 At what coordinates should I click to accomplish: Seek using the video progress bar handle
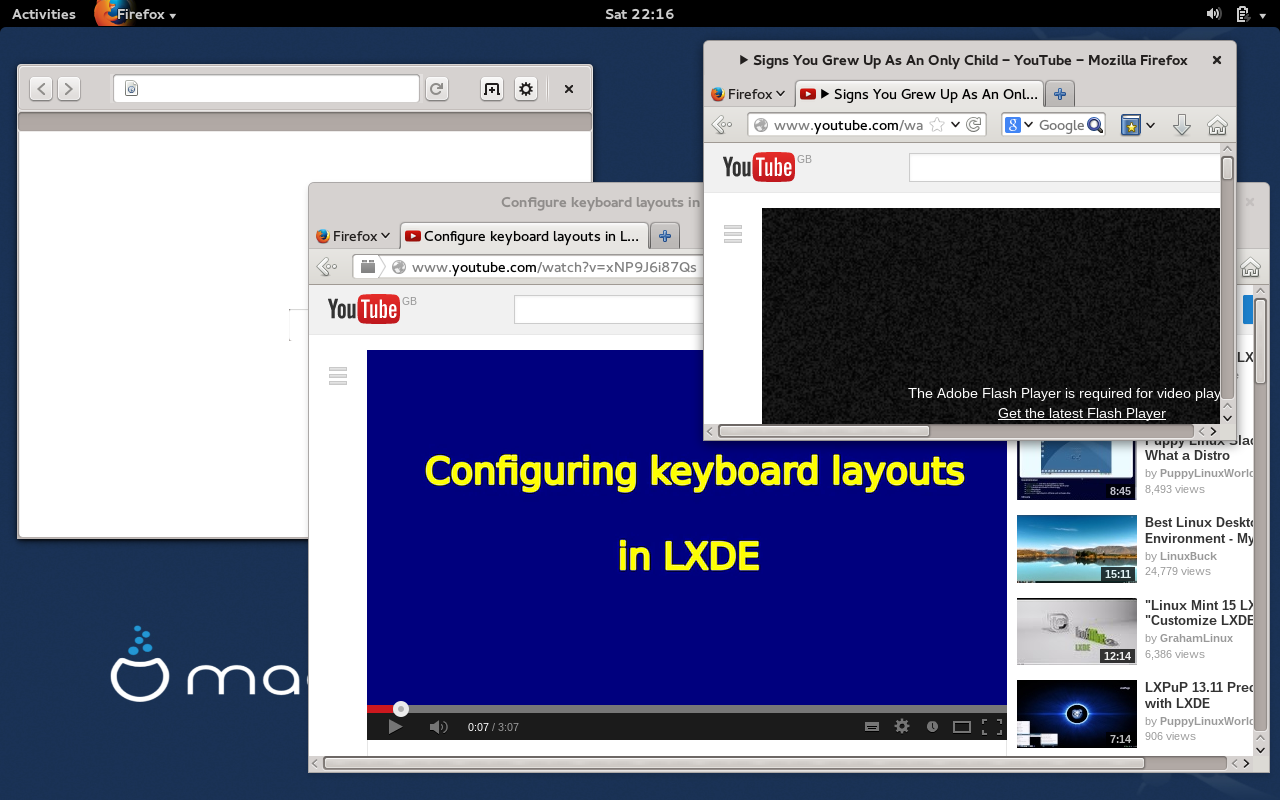(x=400, y=709)
